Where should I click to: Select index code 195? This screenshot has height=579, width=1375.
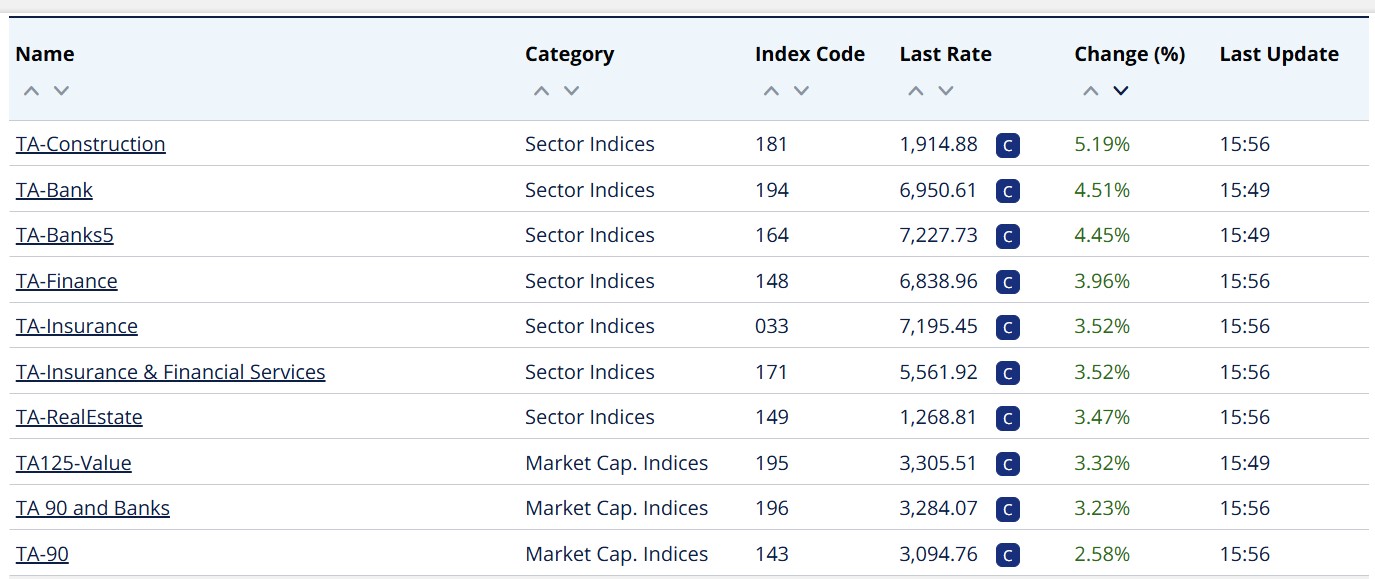point(772,463)
